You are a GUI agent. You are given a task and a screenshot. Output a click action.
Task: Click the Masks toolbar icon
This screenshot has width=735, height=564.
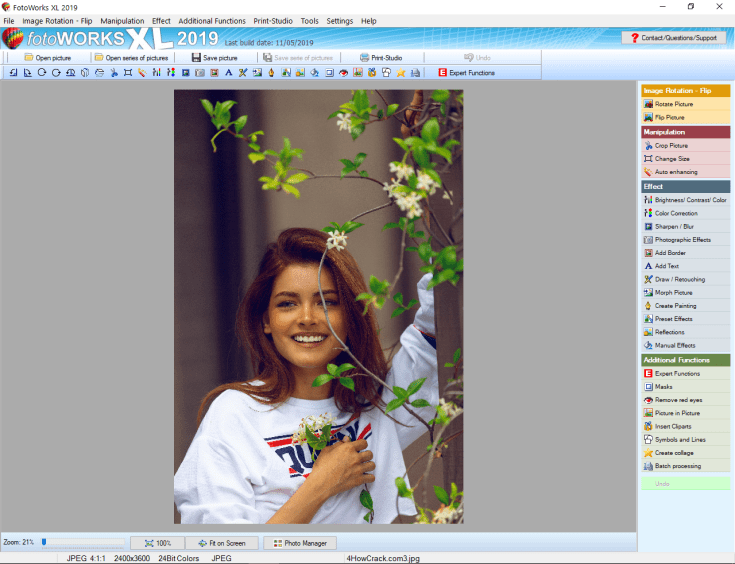(x=329, y=73)
